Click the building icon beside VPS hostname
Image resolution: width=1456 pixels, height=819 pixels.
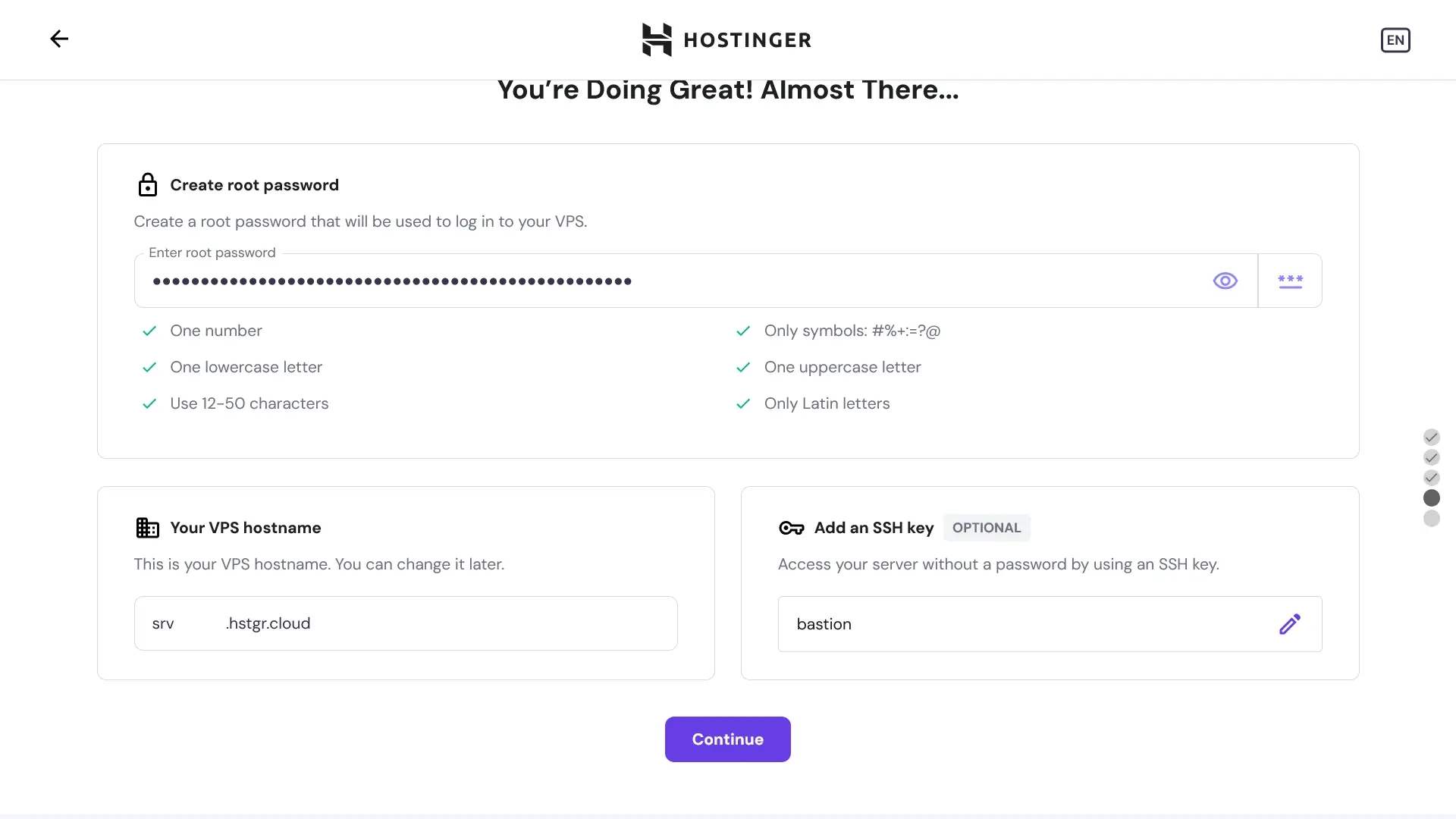tap(147, 528)
